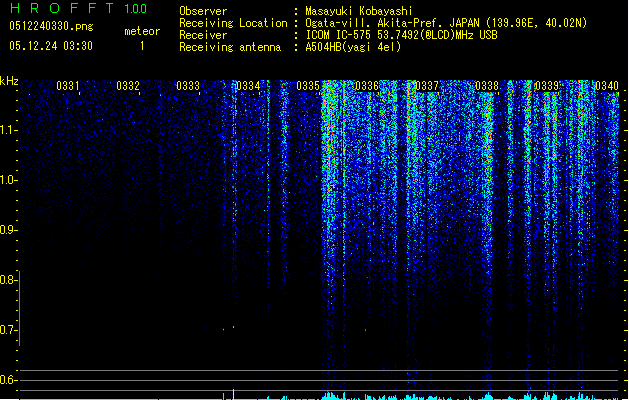Click receiver ICOM IC-575 frequency text
The width and height of the screenshot is (629, 400).
pos(401,35)
